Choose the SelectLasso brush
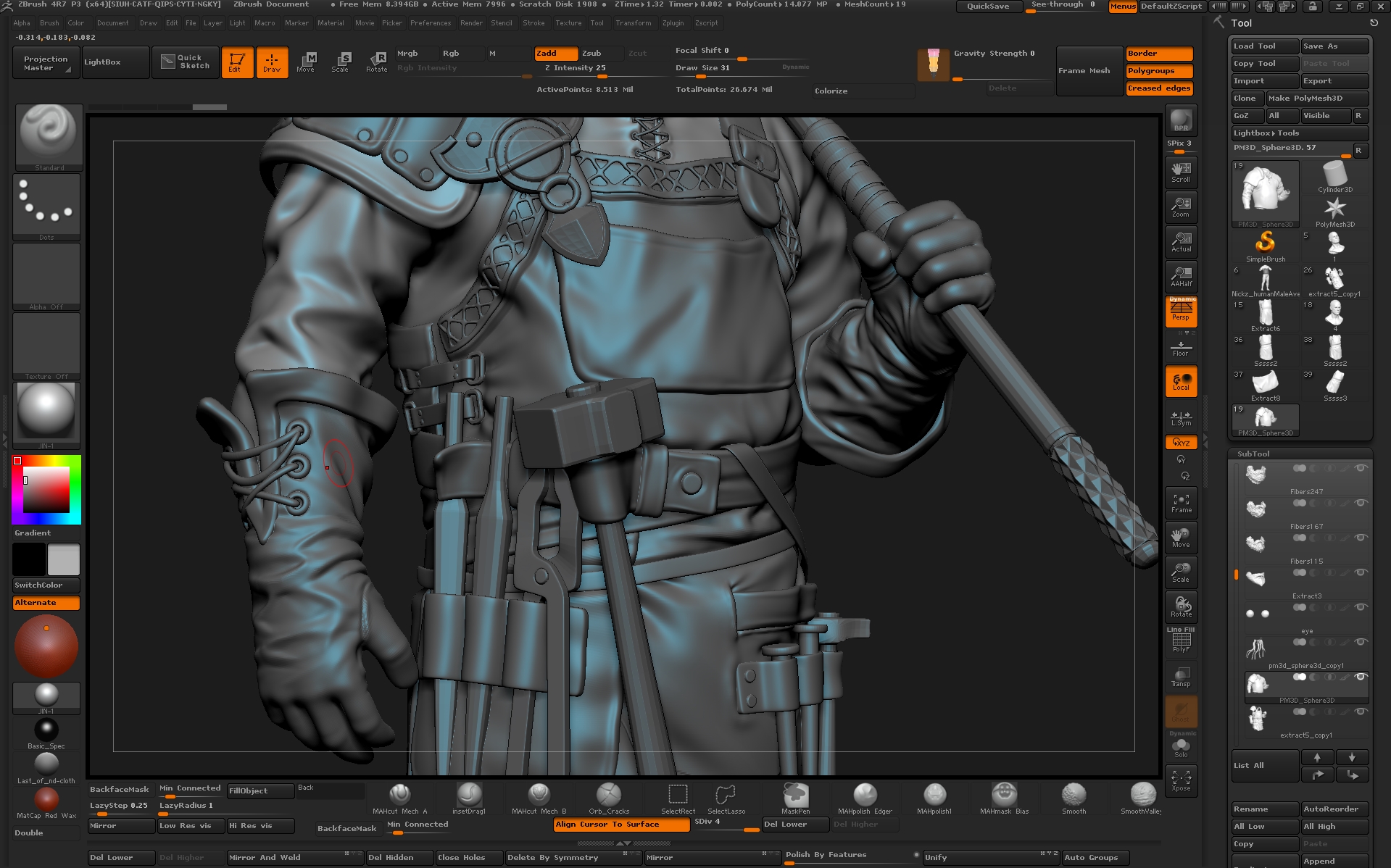 726,799
